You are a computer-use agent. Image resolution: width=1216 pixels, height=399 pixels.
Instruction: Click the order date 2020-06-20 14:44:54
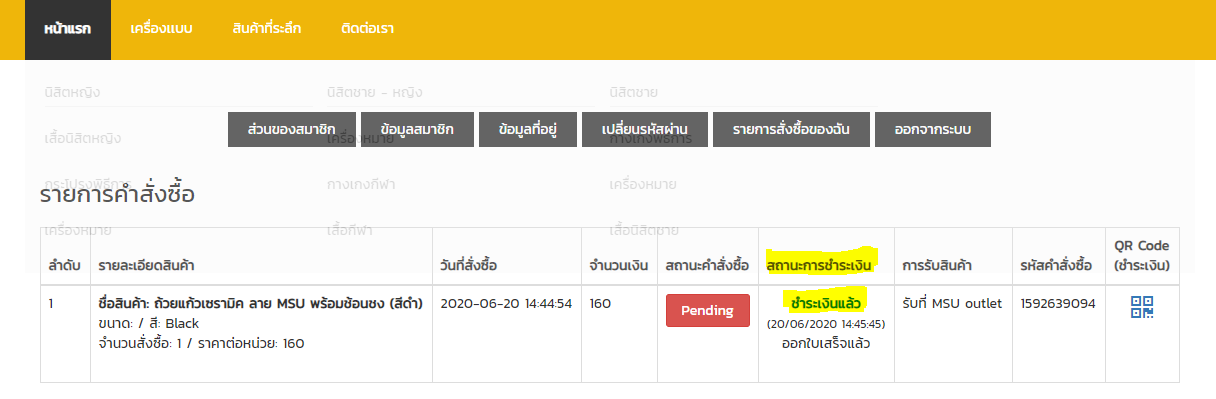point(506,303)
